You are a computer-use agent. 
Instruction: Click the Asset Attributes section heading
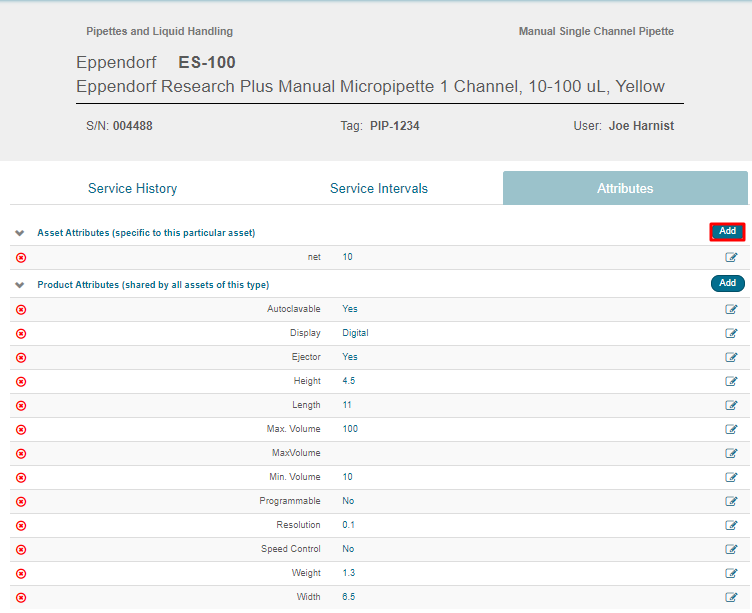(146, 233)
